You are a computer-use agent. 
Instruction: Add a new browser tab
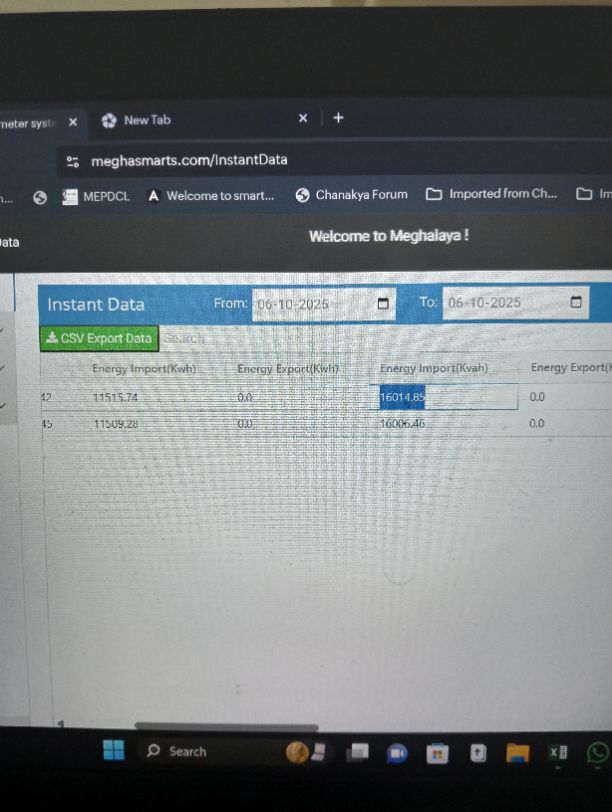[338, 118]
